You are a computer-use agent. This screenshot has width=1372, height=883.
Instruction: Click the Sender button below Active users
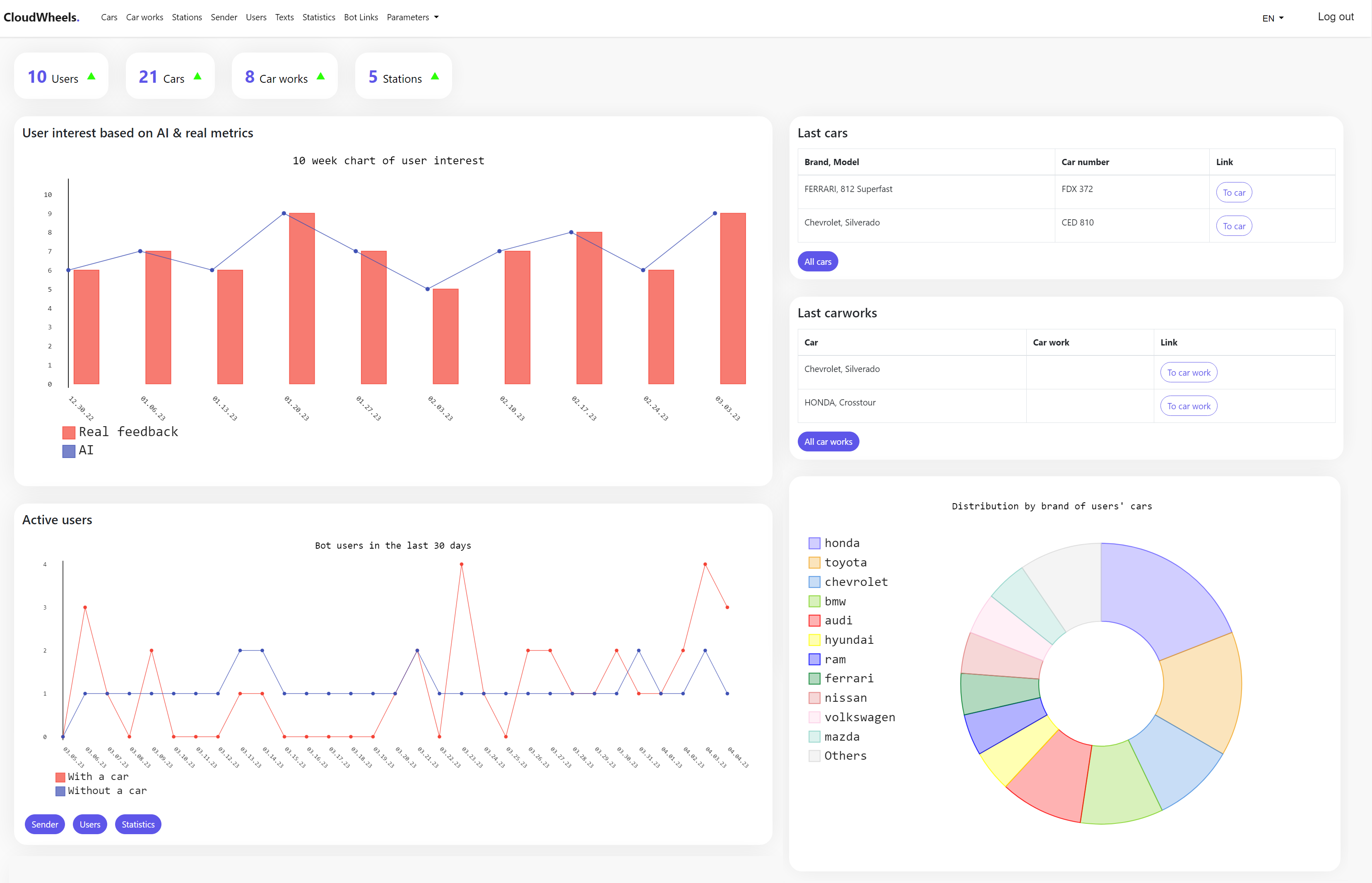pyautogui.click(x=45, y=825)
